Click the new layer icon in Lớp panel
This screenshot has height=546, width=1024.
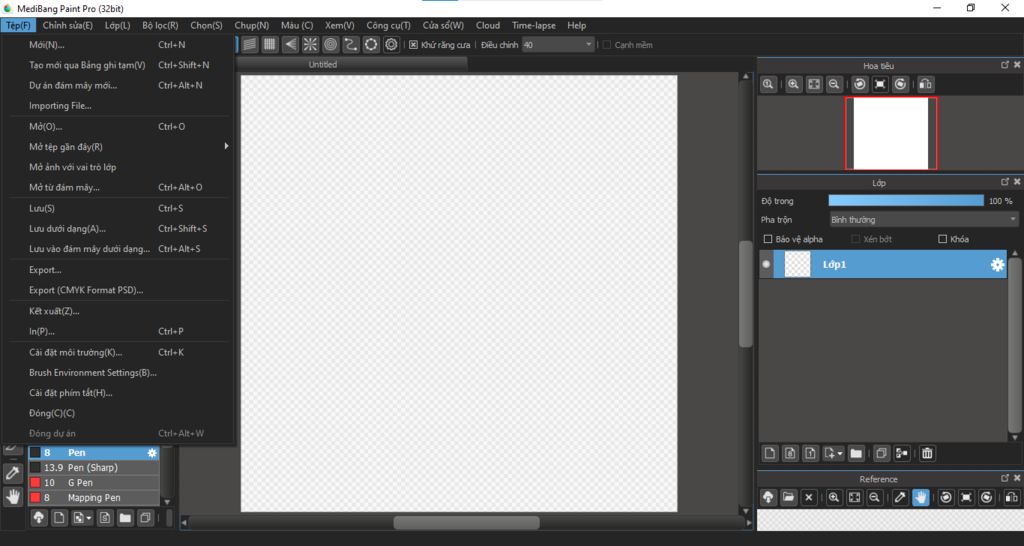click(x=770, y=453)
